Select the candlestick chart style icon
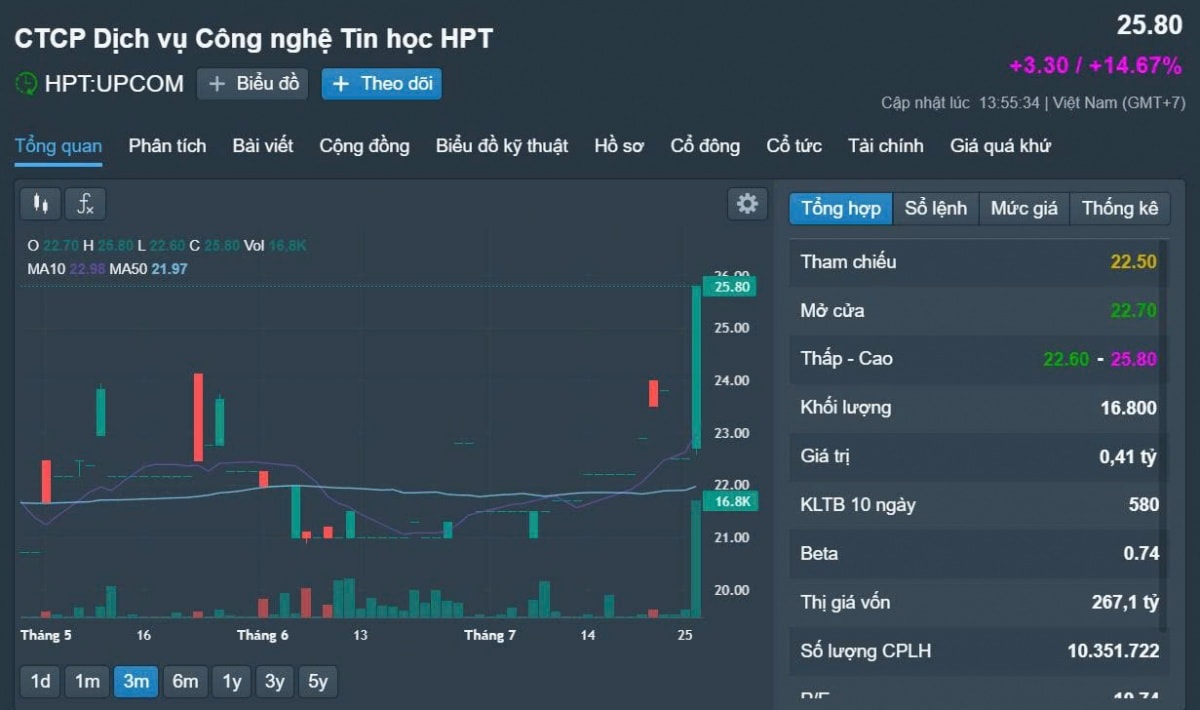 (x=40, y=203)
